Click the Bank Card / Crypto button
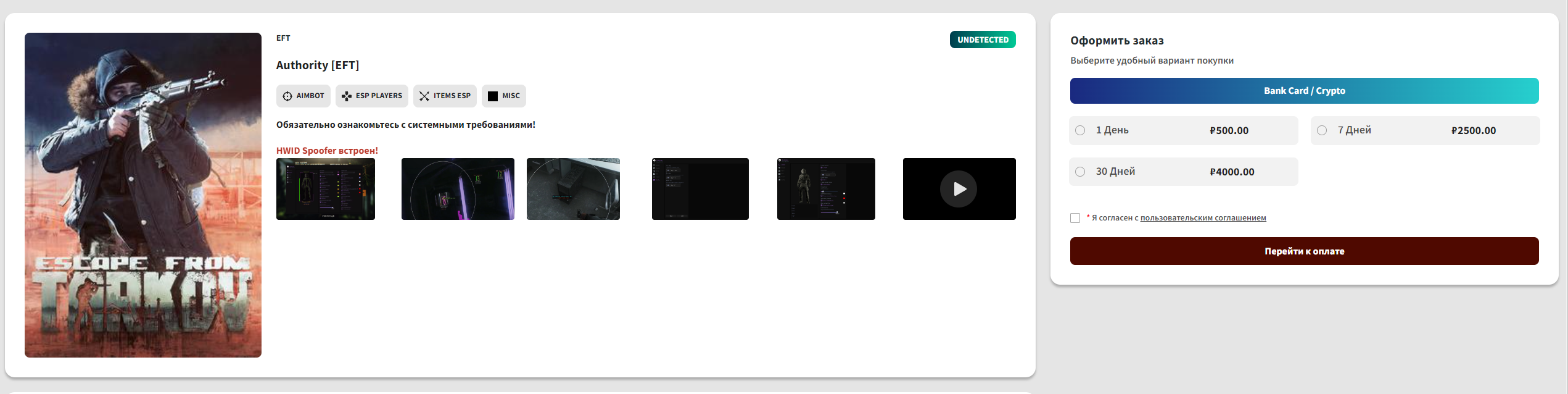This screenshot has height=394, width=1568. pos(1305,91)
